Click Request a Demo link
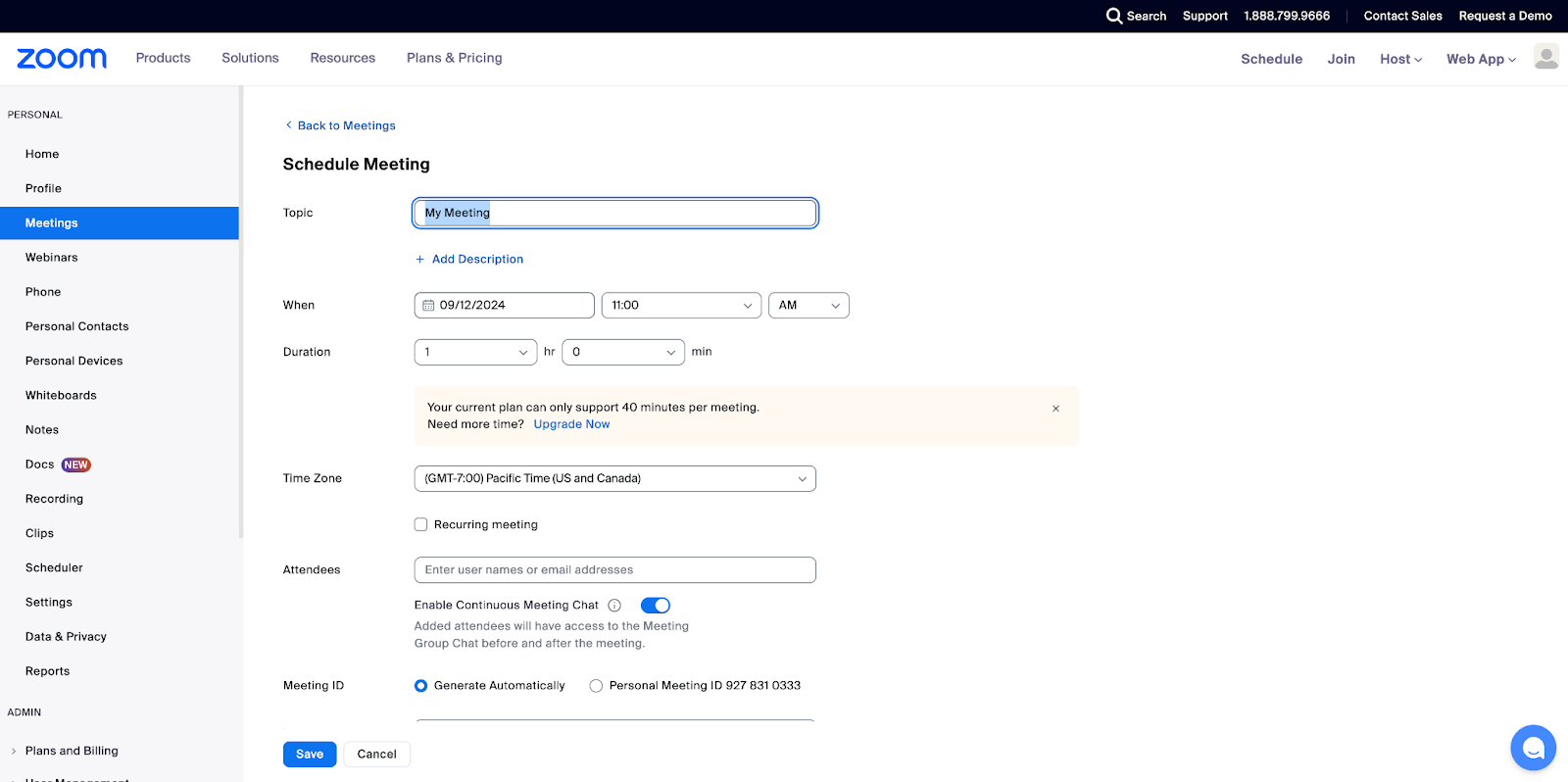Image resolution: width=1568 pixels, height=782 pixels. tap(1505, 16)
